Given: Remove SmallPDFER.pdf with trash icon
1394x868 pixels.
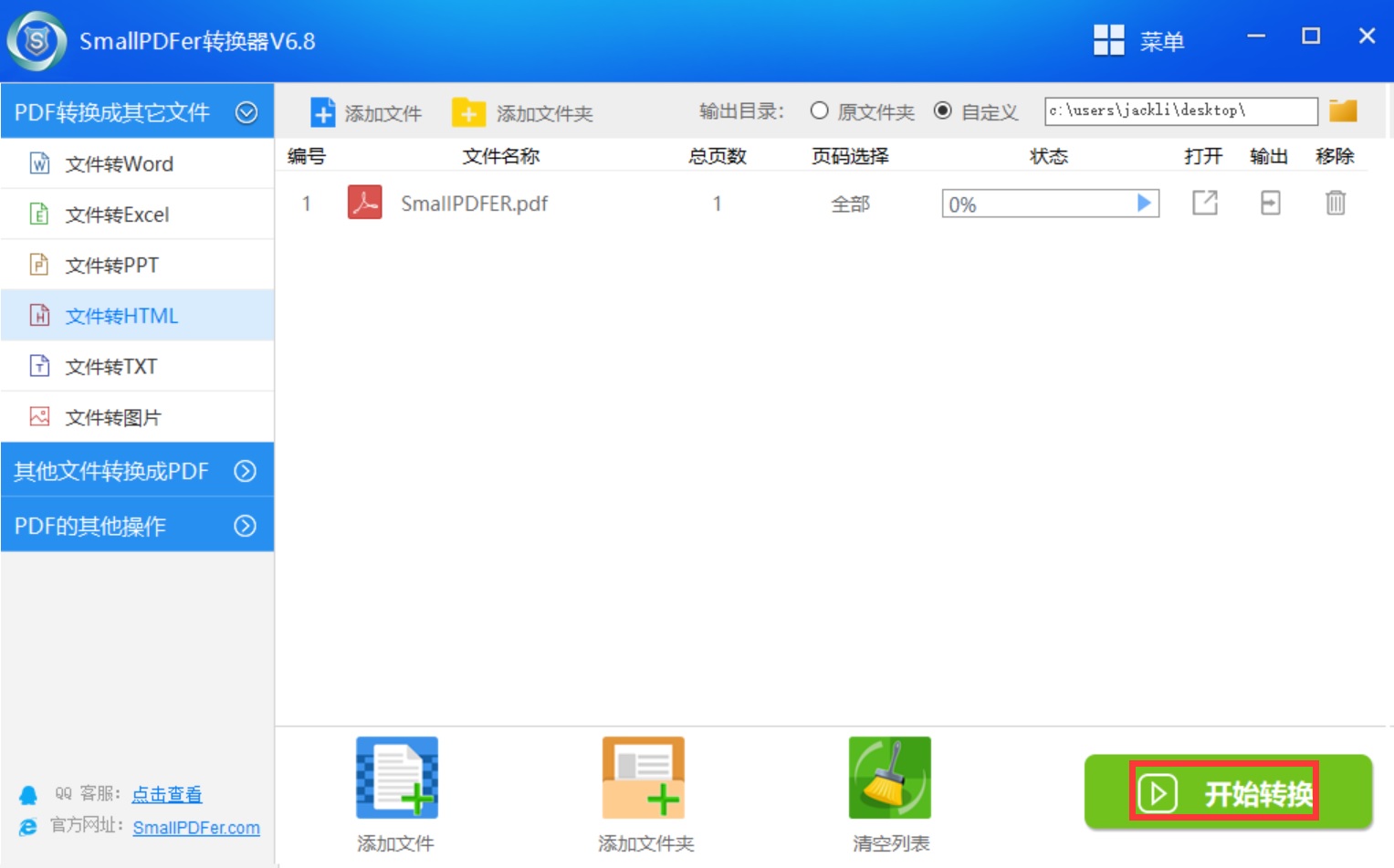Looking at the screenshot, I should click(1336, 203).
